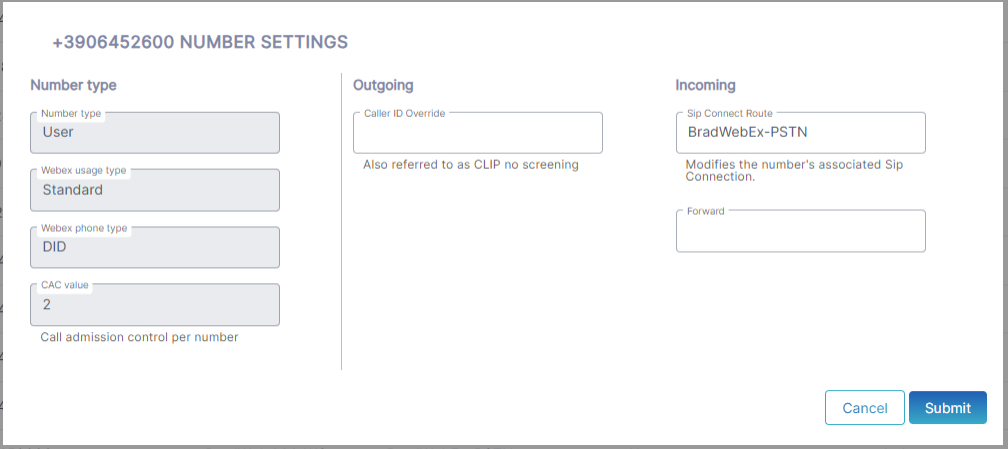Viewport: 1008px width, 449px height.
Task: Click the CLIP no screening helper text
Action: [x=470, y=164]
